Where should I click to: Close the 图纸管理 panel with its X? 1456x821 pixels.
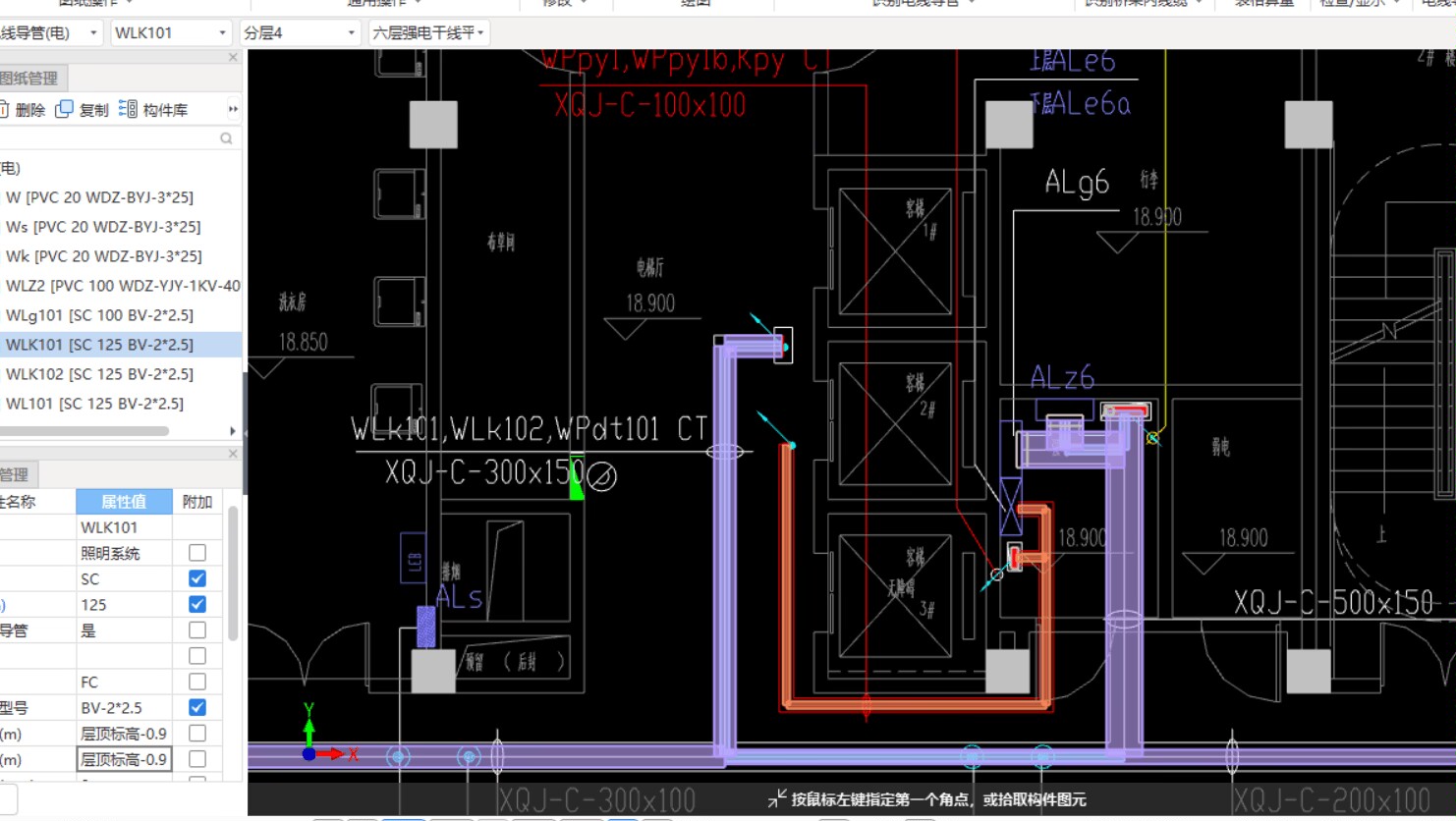pyautogui.click(x=233, y=58)
